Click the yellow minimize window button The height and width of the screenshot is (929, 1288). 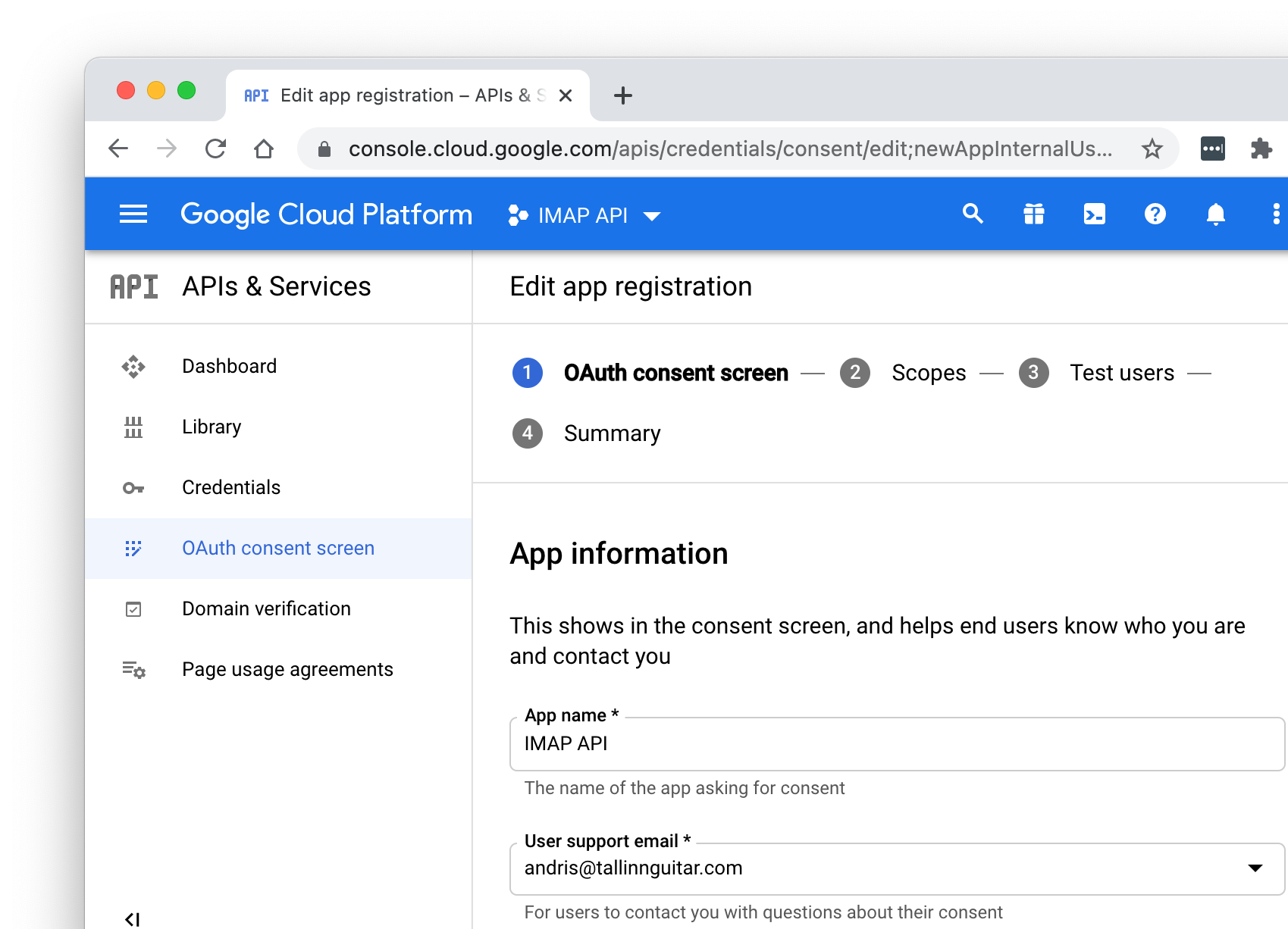tap(156, 90)
